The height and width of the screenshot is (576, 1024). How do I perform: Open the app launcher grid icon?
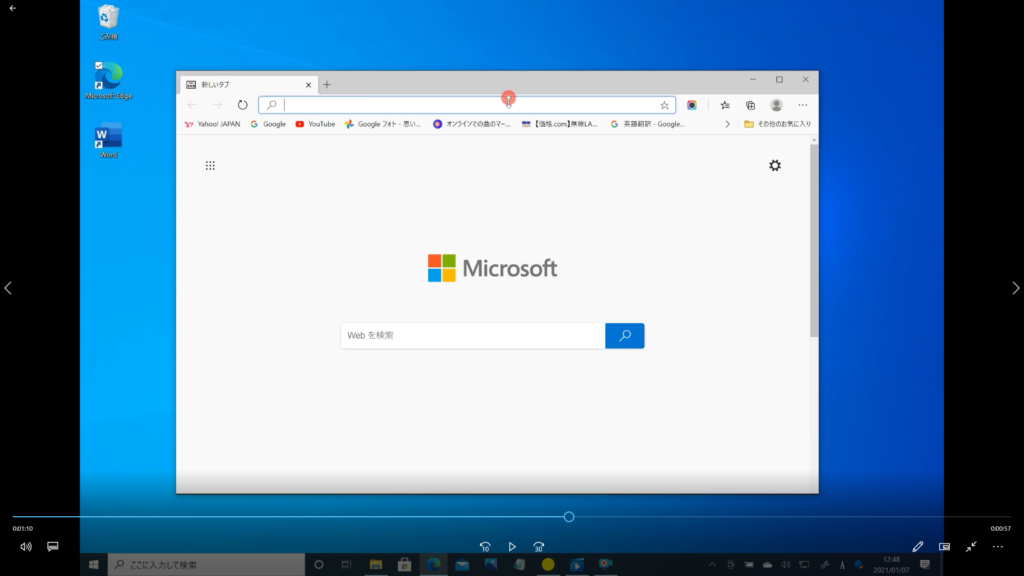210,166
